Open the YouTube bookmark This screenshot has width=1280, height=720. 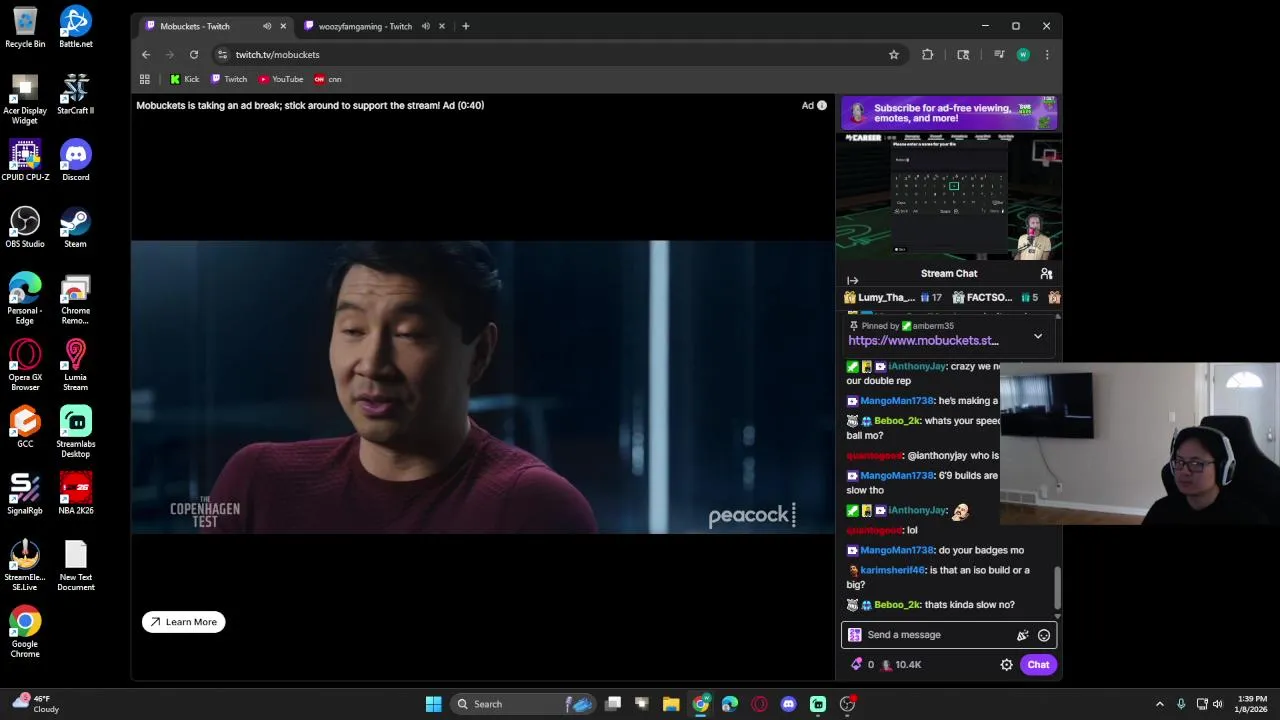coord(281,79)
